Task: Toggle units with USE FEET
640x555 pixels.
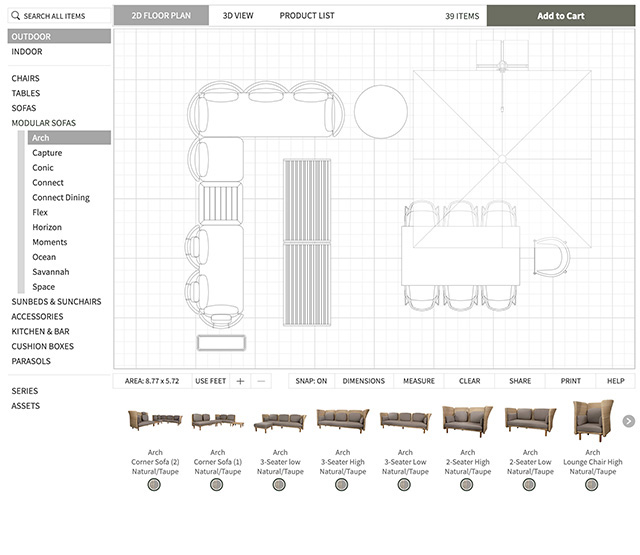Action: click(x=210, y=381)
